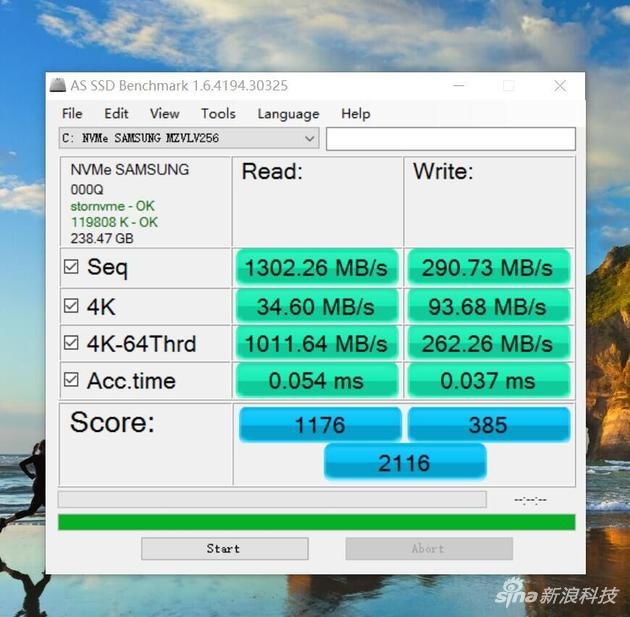Click the Start button
630x617 pixels.
[x=225, y=549]
